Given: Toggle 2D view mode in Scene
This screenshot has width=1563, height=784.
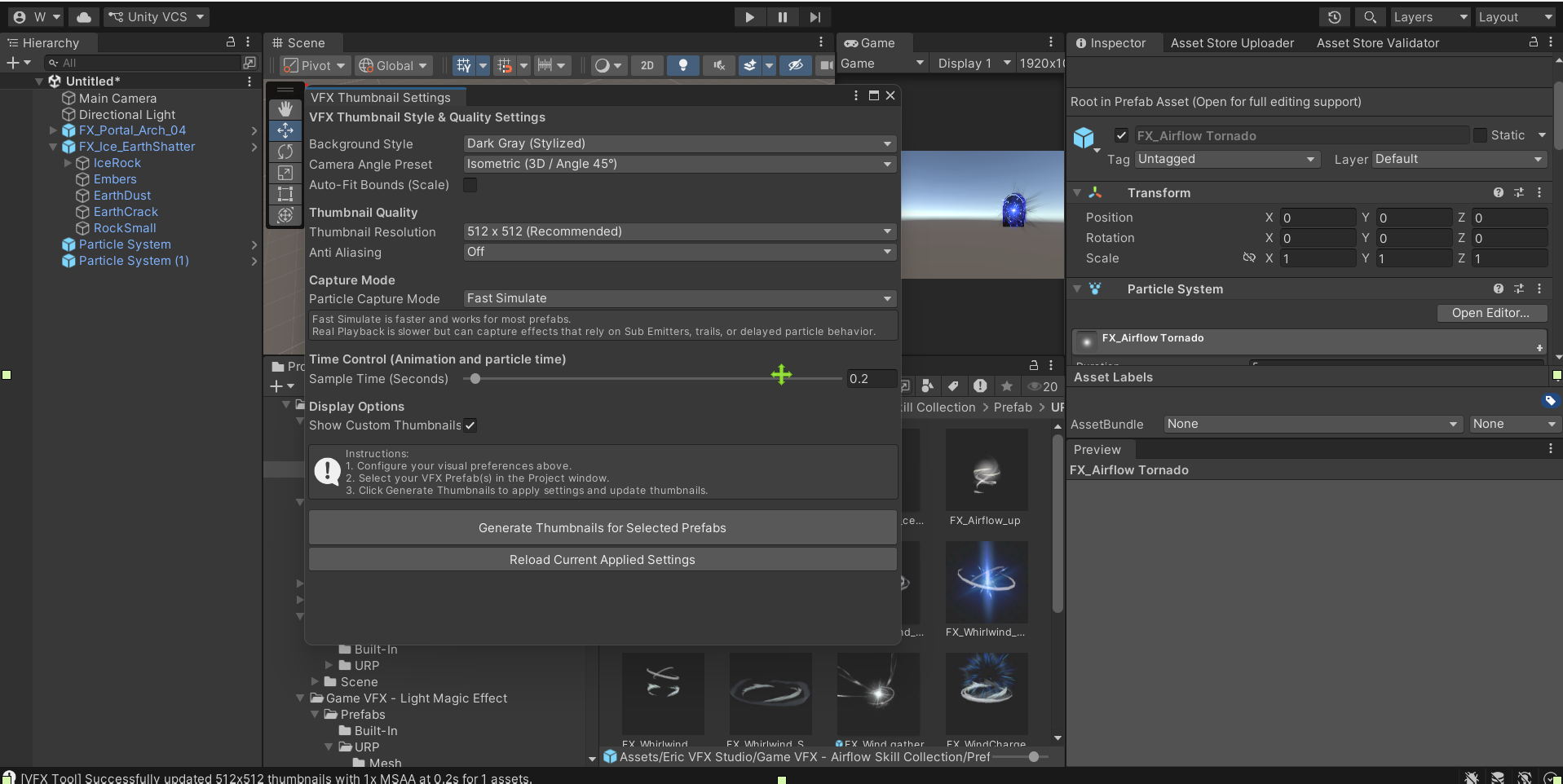Looking at the screenshot, I should [647, 65].
